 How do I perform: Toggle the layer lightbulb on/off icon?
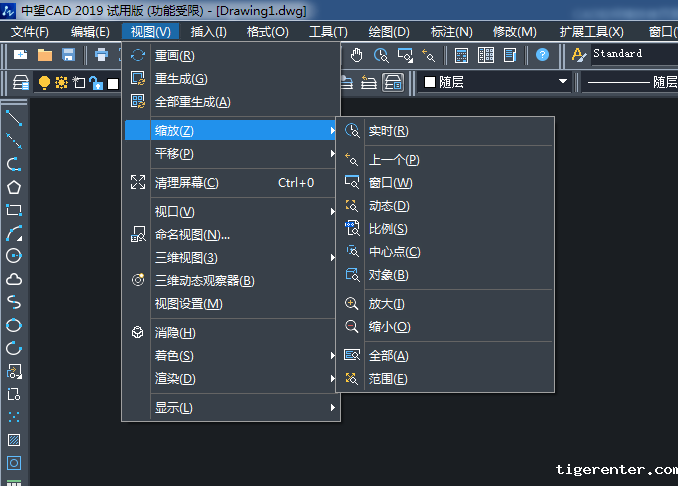[44, 82]
